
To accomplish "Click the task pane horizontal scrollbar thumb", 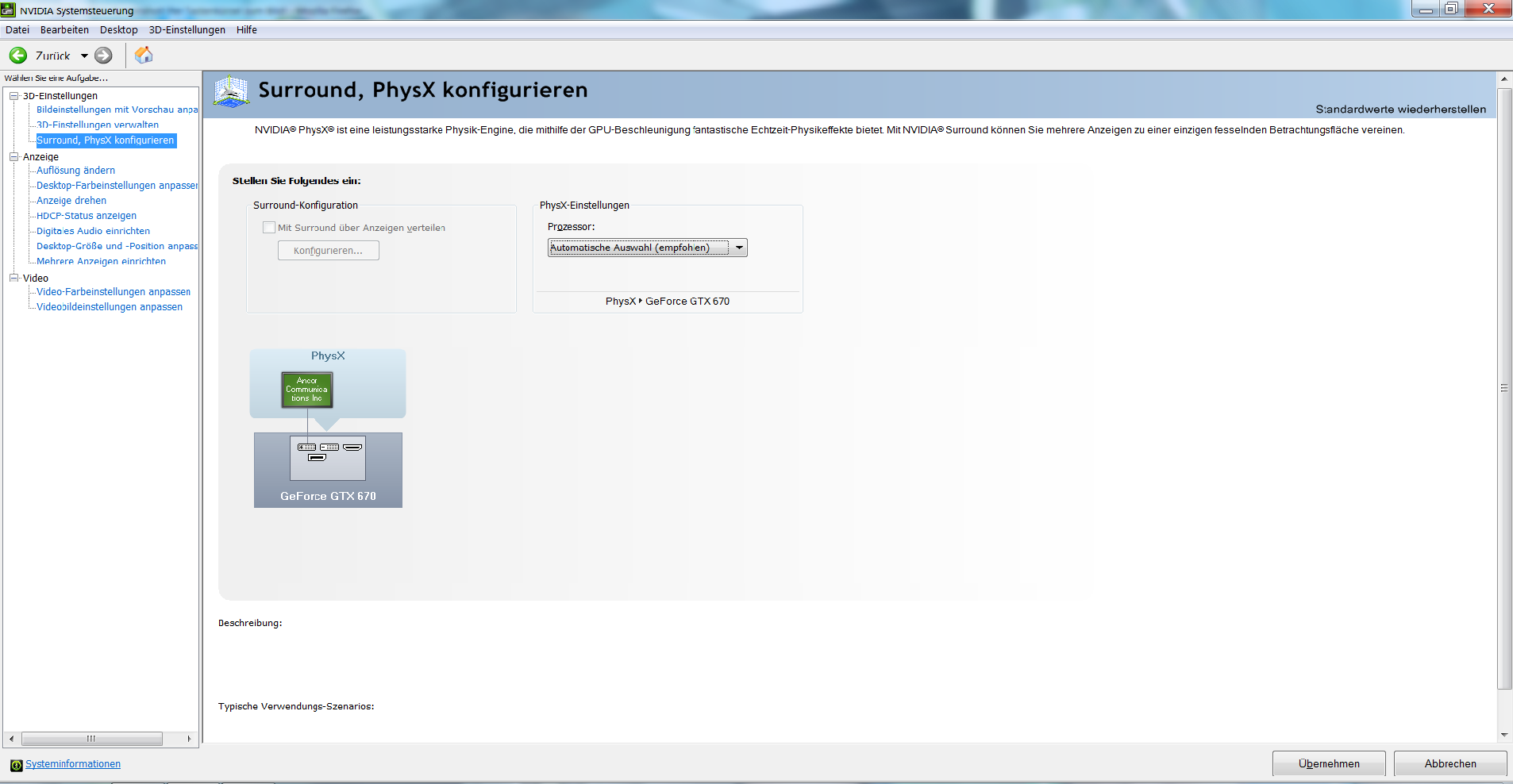I will pos(92,739).
